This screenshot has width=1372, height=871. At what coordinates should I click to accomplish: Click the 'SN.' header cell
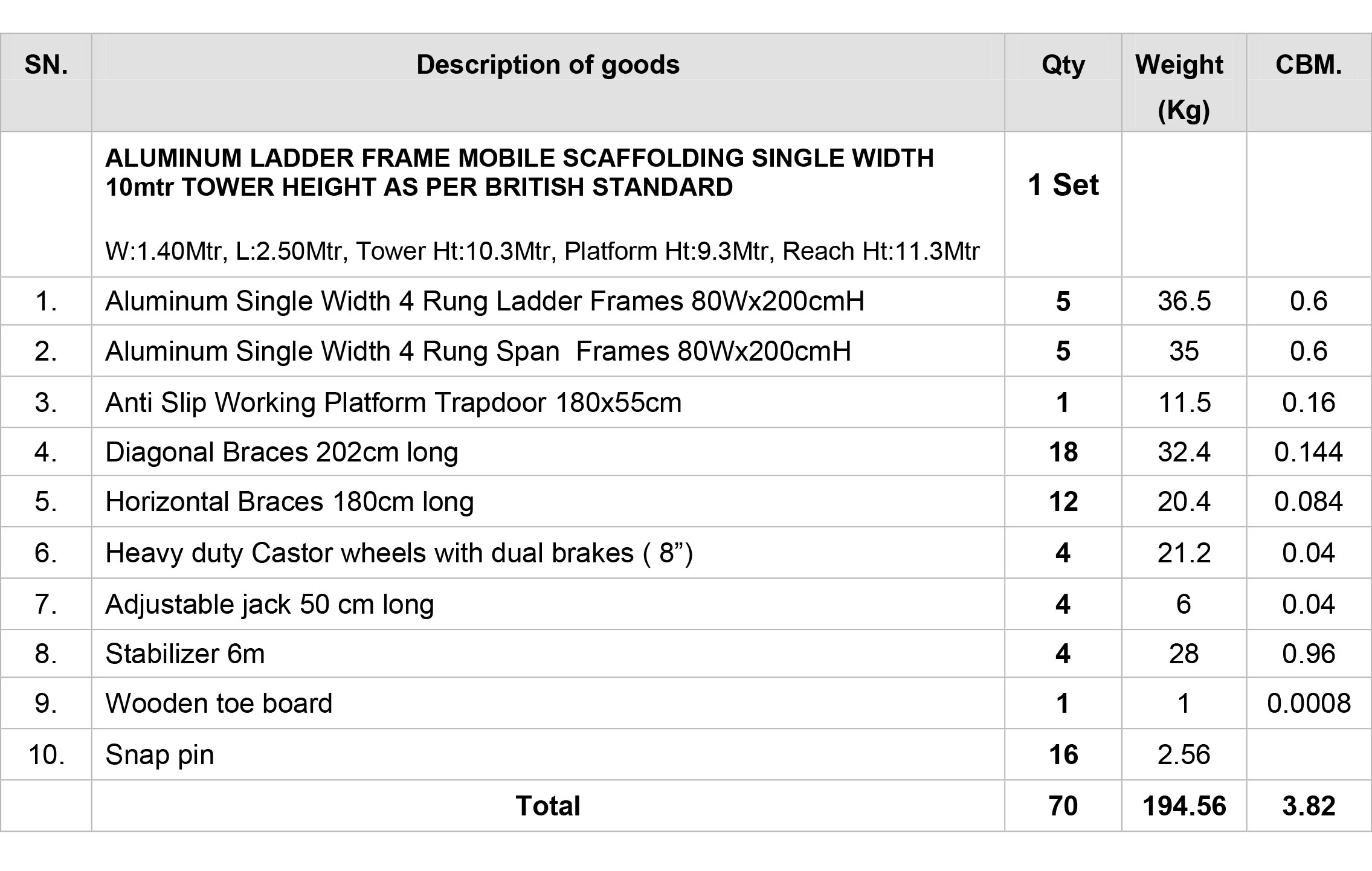point(46,83)
